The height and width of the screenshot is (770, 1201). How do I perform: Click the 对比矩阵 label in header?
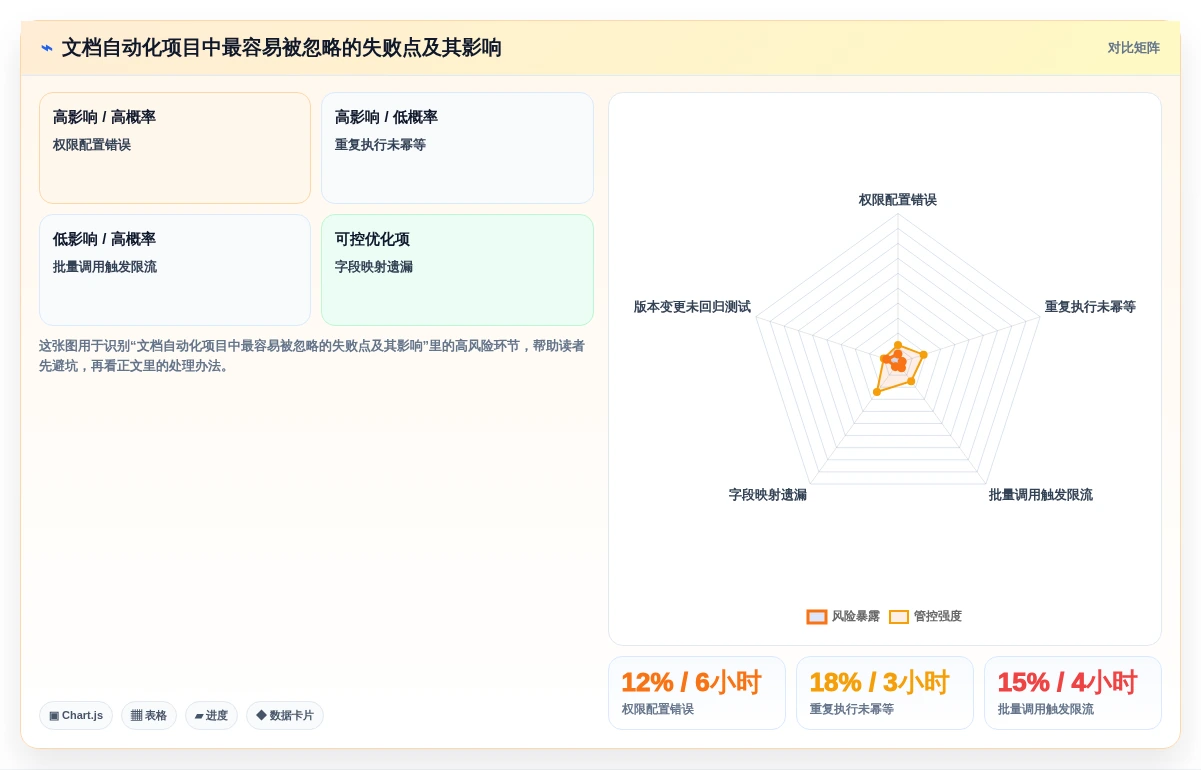coord(1133,48)
